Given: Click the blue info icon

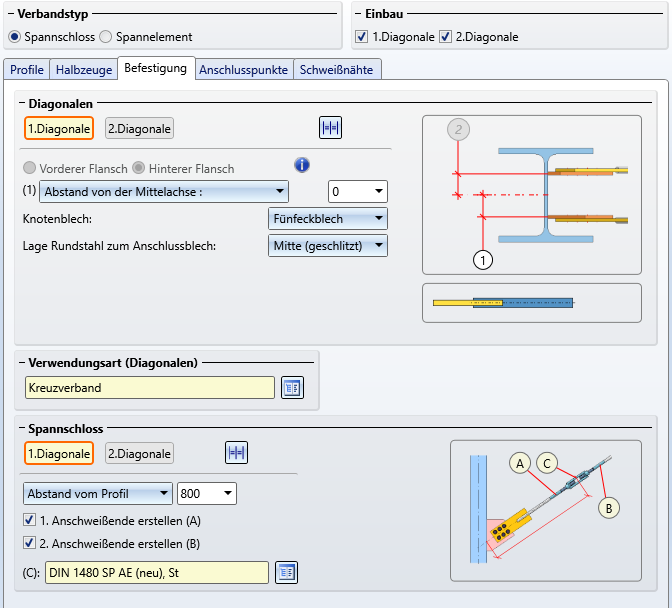Looking at the screenshot, I should [302, 166].
